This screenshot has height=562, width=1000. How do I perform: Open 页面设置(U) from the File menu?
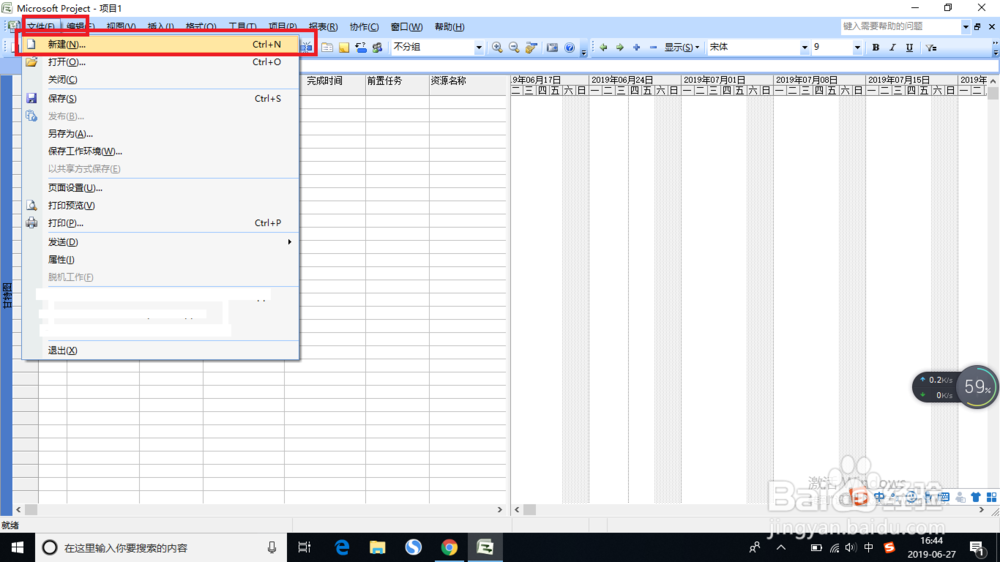coord(161,188)
